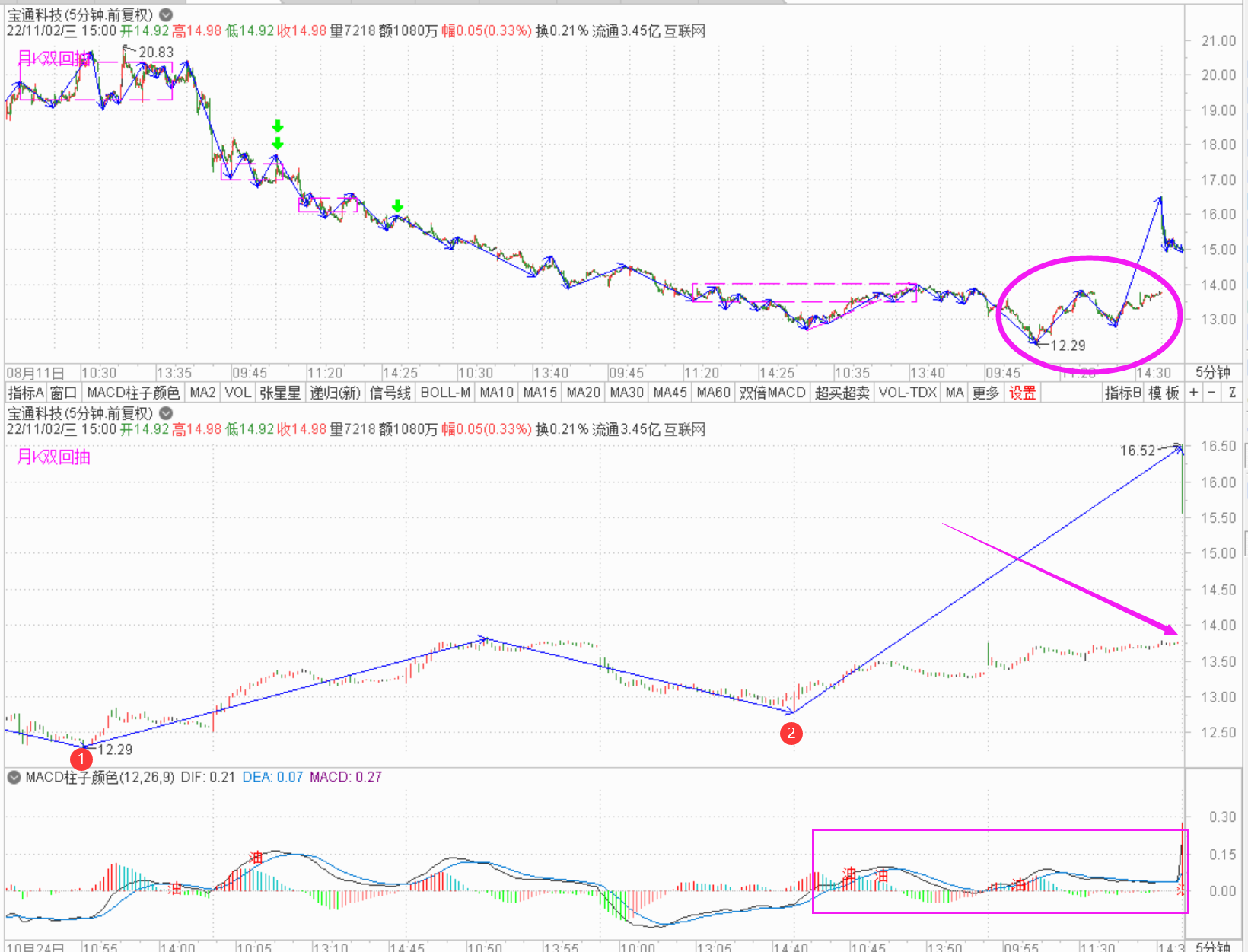Click the Z button at indicator bar end
Viewport: 1248px width, 952px height.
(1231, 393)
